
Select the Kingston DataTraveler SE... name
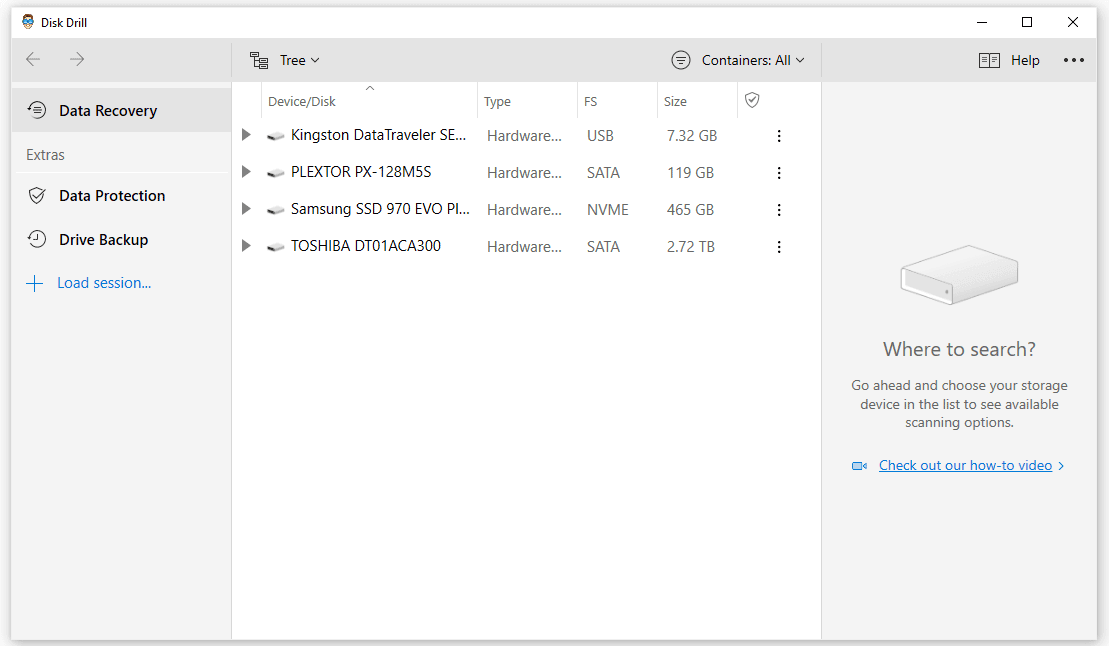coord(378,135)
